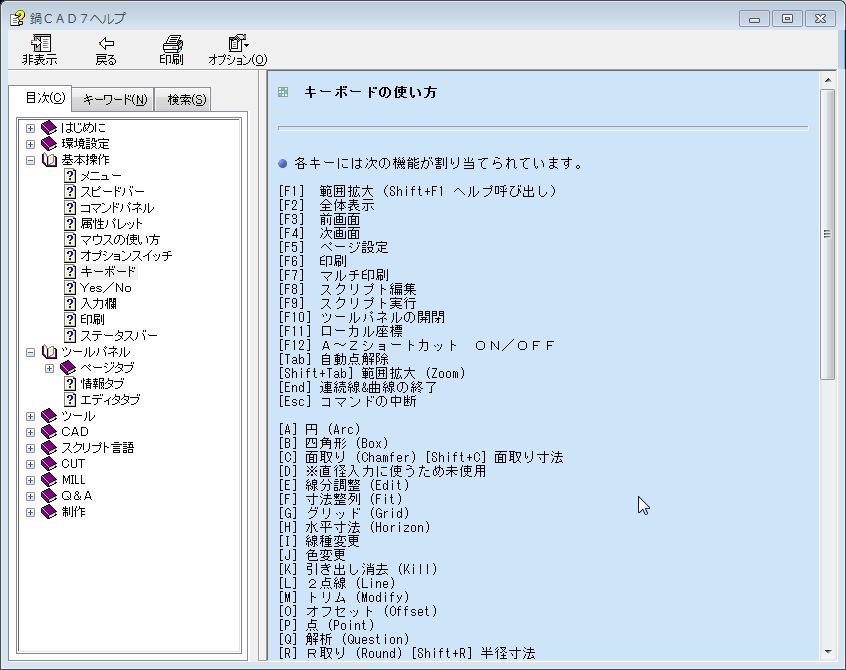
Task: Open the 印刷 topic in tree
Action: (x=92, y=320)
